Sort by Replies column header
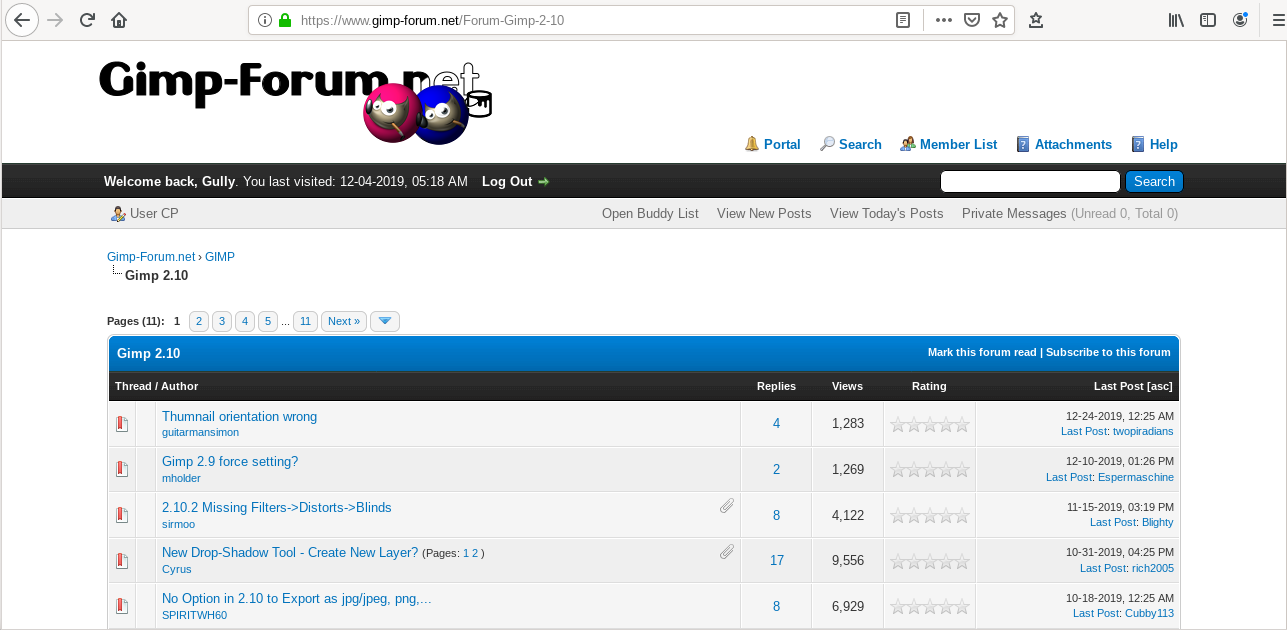Image resolution: width=1287 pixels, height=630 pixels. (x=776, y=386)
